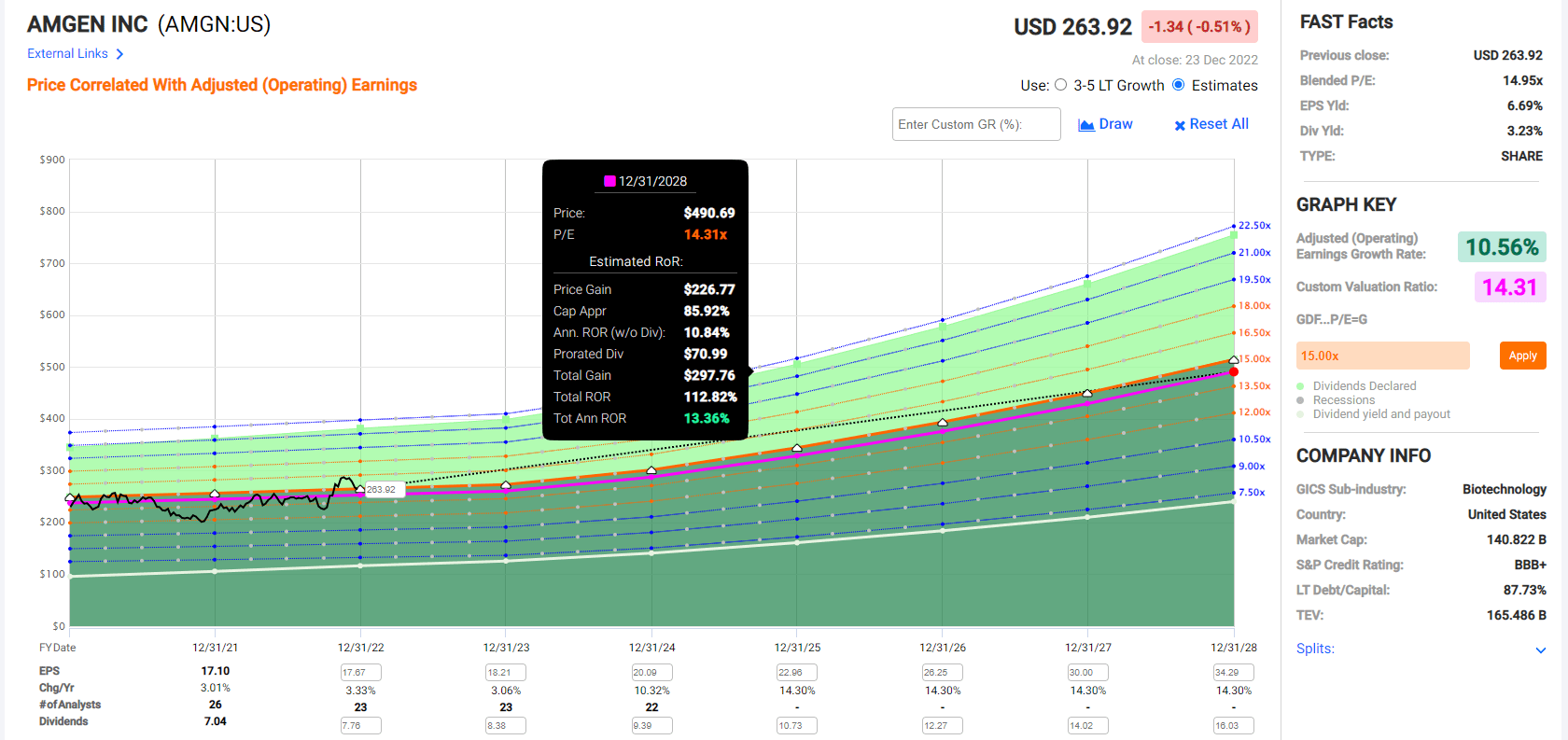The width and height of the screenshot is (1568, 740).
Task: Click the 19.50x P/E line label
Action: point(1254,280)
